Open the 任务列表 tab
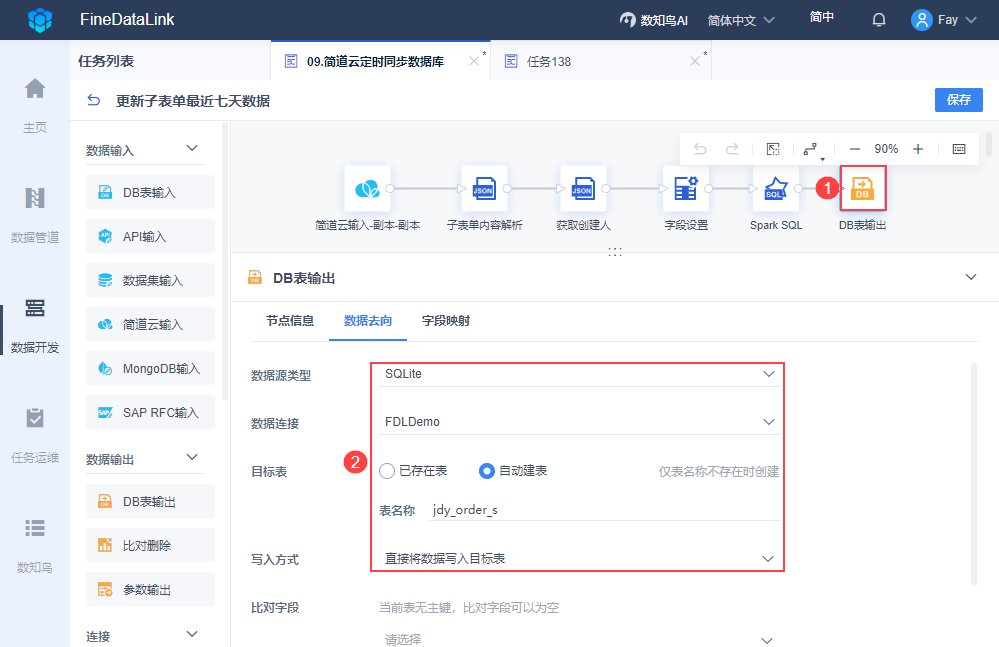This screenshot has width=999, height=647. [x=106, y=61]
